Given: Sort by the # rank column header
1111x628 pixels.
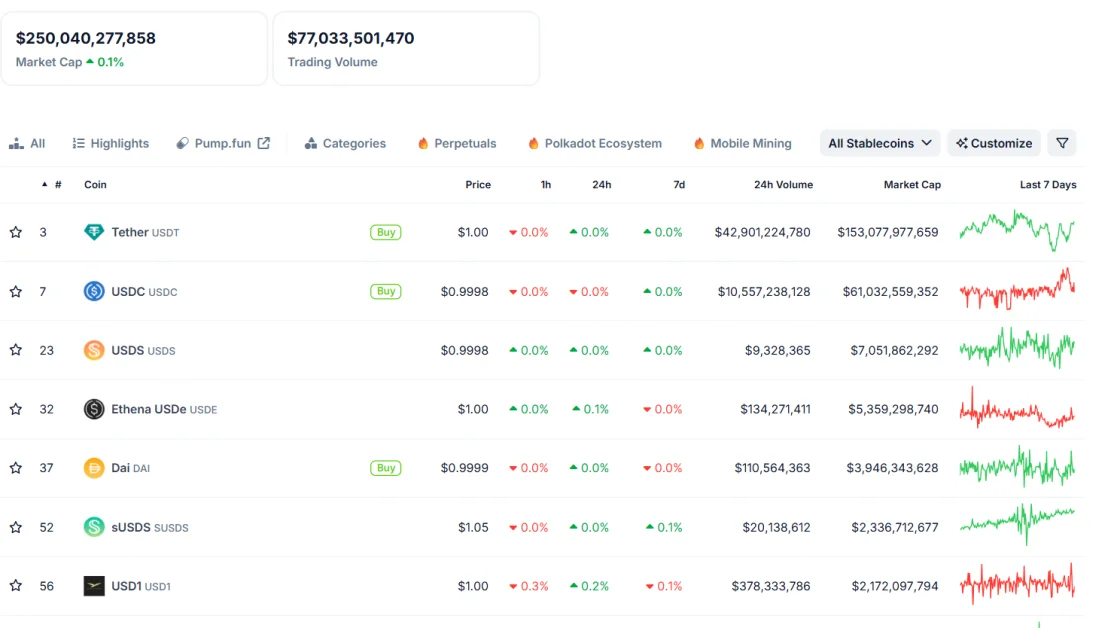Looking at the screenshot, I should [57, 185].
